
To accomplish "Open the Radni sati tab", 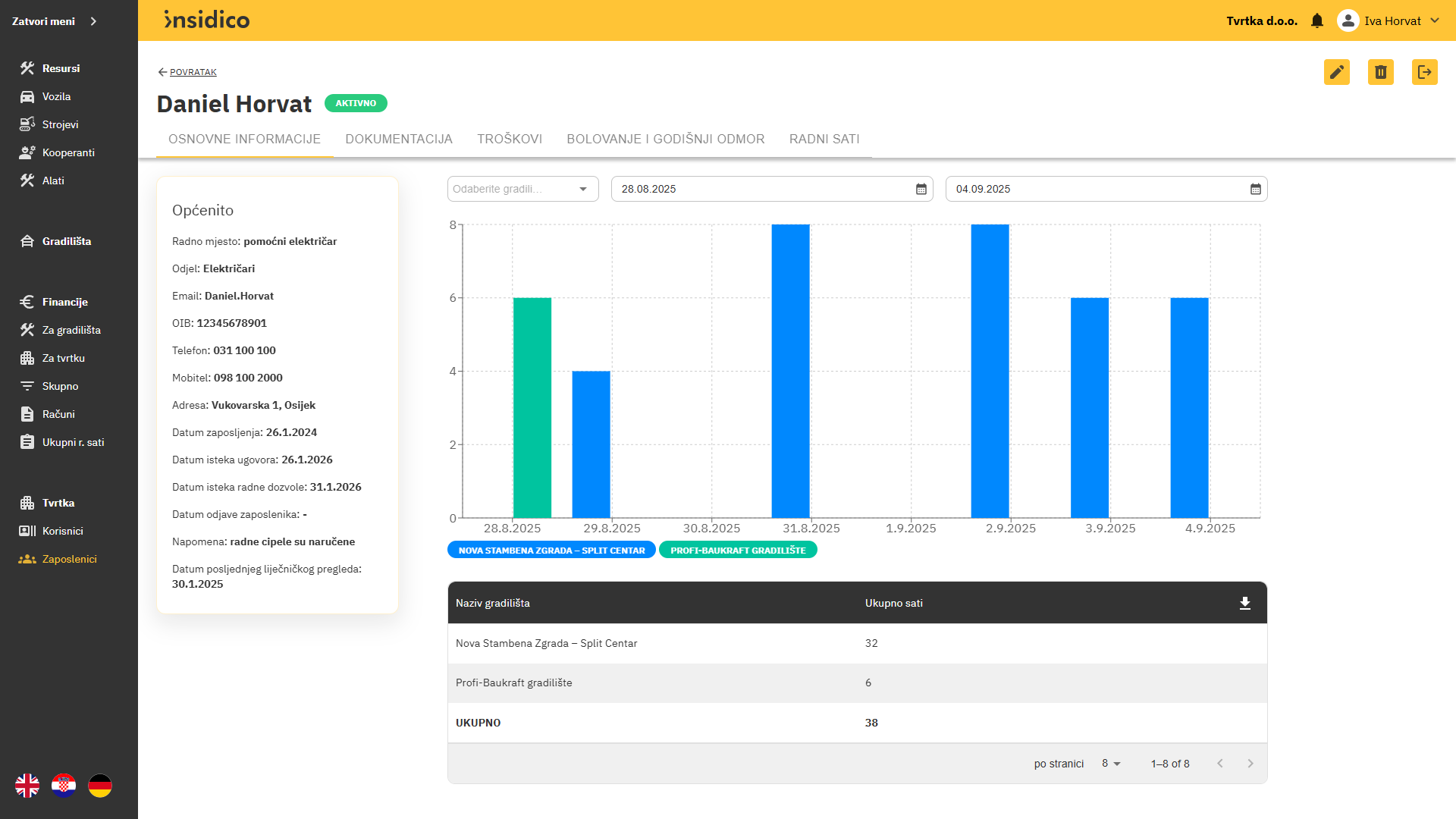I will 824,139.
